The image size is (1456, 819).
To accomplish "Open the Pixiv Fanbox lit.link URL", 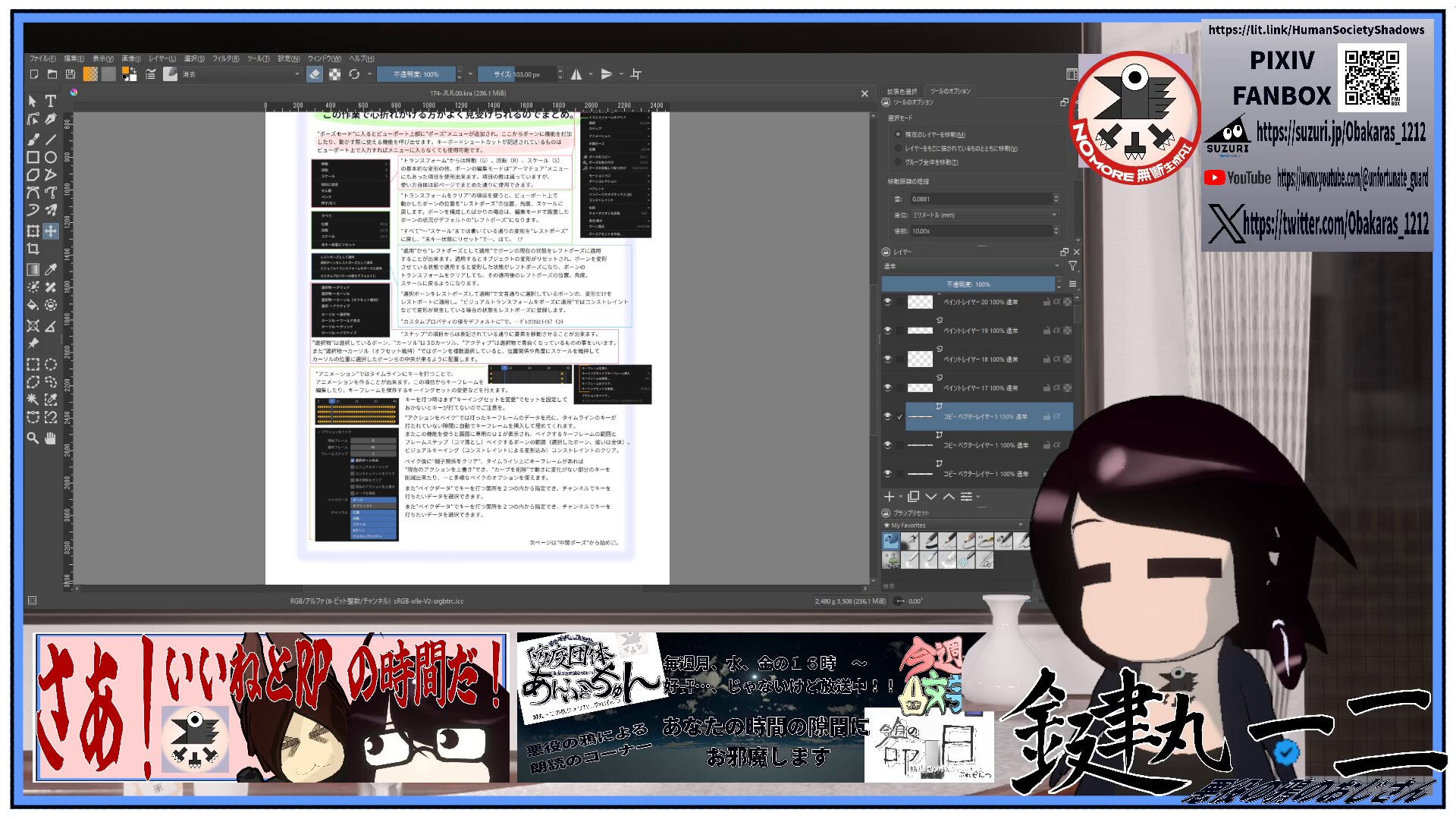I will tap(1316, 30).
